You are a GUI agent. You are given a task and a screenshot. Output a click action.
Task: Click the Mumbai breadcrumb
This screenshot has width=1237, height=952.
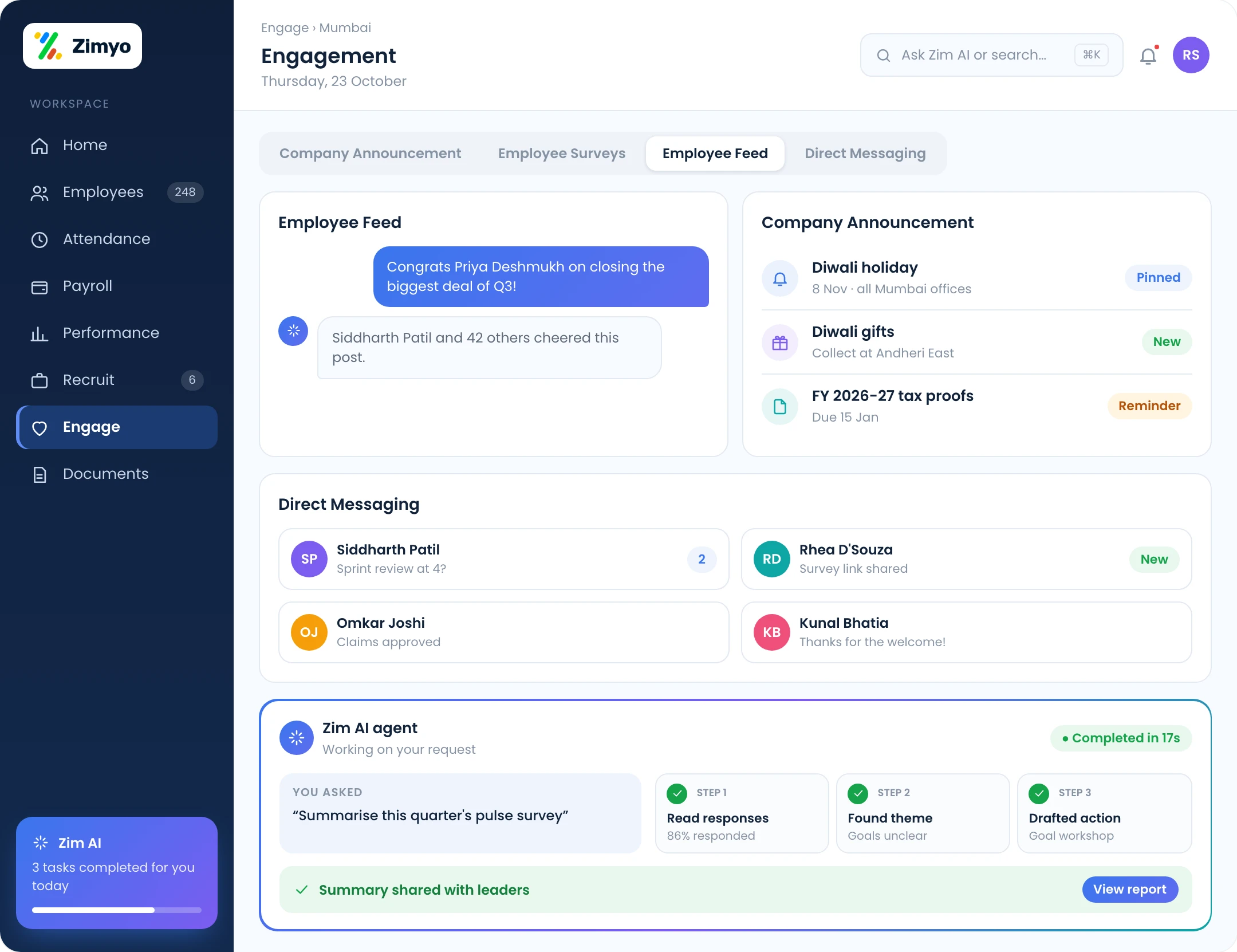(345, 28)
